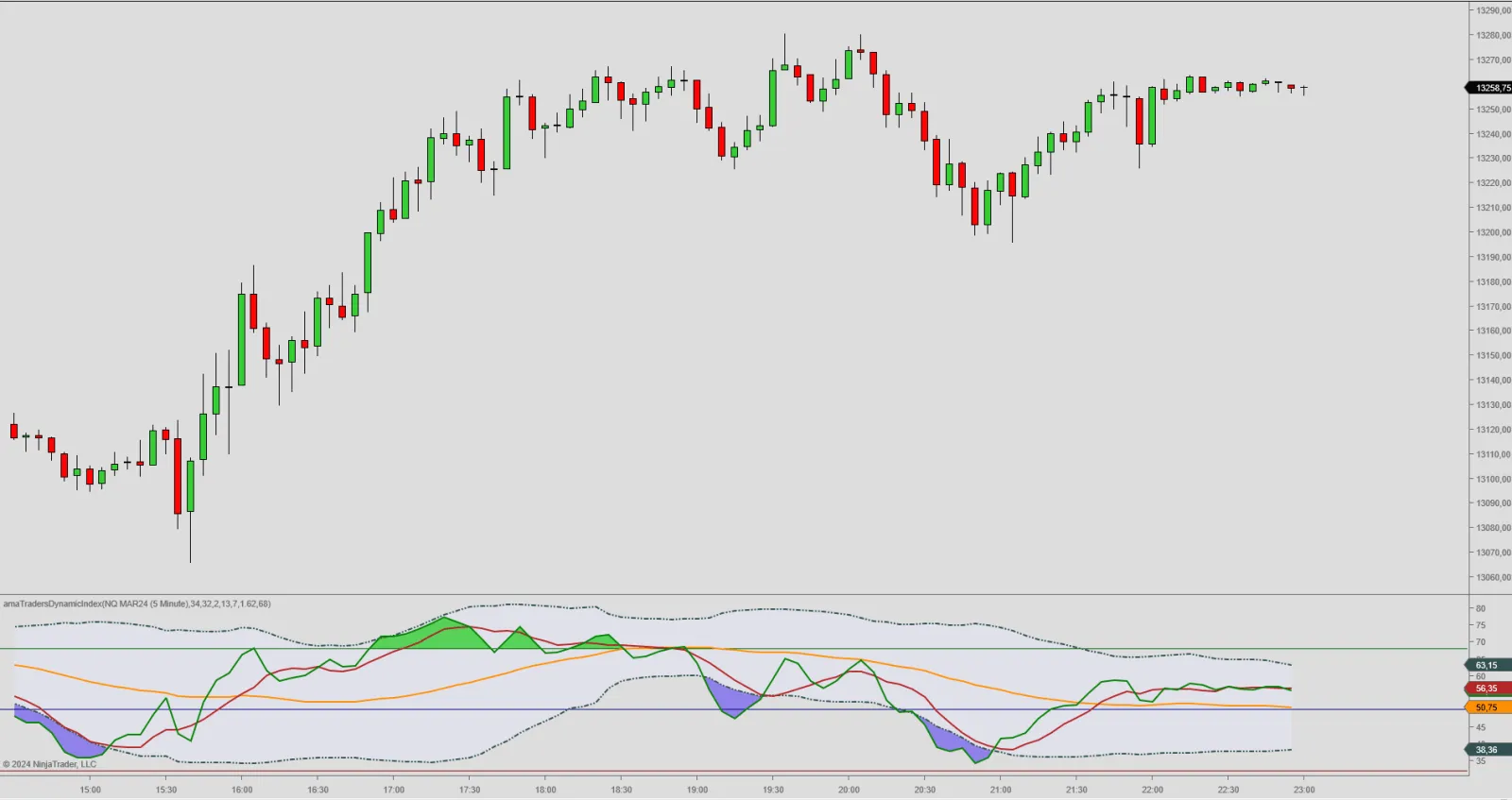Select the 13200,00 price scale label
This screenshot has height=800, width=1512.
1493,232
